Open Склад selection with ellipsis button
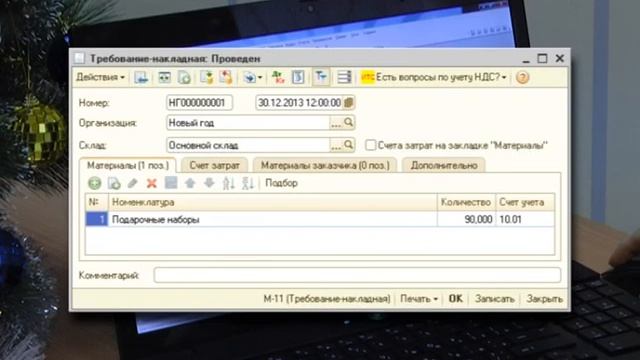Image resolution: width=640 pixels, height=360 pixels. pyautogui.click(x=336, y=145)
